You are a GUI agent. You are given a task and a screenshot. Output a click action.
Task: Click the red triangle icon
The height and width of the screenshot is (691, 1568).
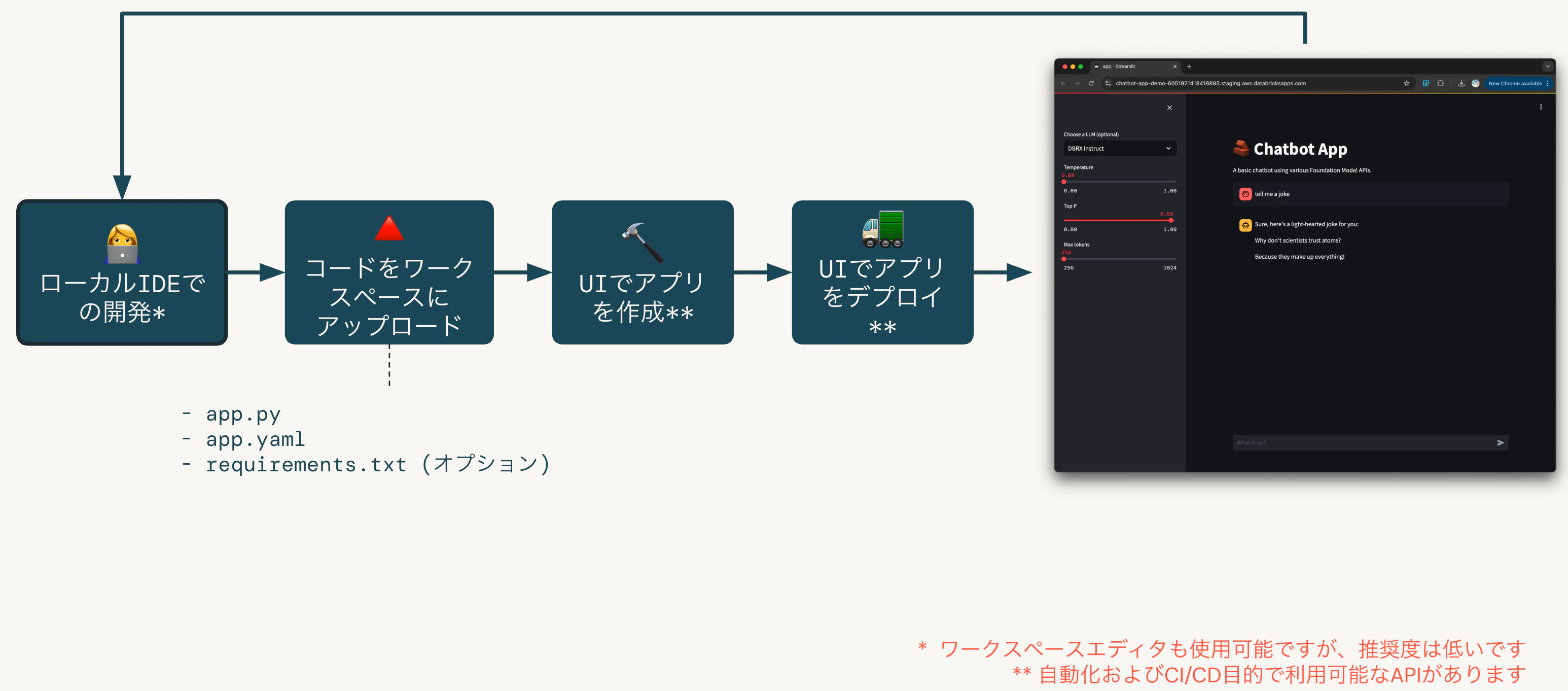pyautogui.click(x=389, y=229)
